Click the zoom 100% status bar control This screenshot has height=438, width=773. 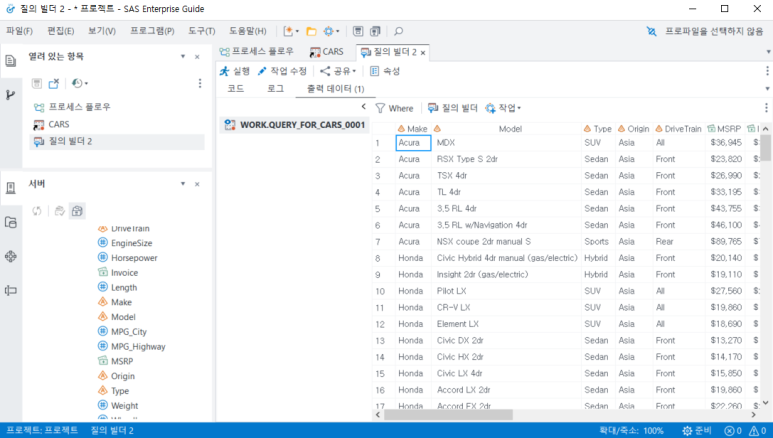pyautogui.click(x=632, y=431)
